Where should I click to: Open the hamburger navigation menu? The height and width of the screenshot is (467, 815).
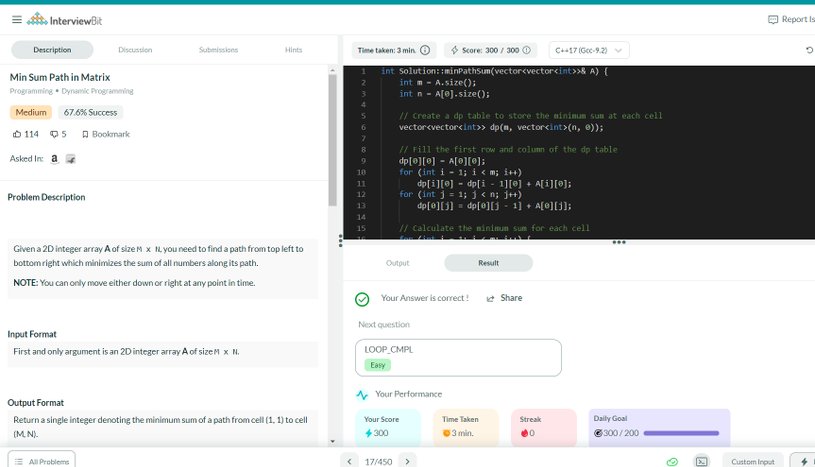pos(17,20)
